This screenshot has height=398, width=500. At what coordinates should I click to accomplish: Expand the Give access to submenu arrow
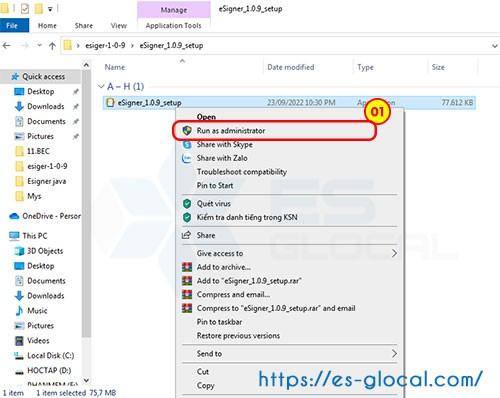pyautogui.click(x=394, y=253)
